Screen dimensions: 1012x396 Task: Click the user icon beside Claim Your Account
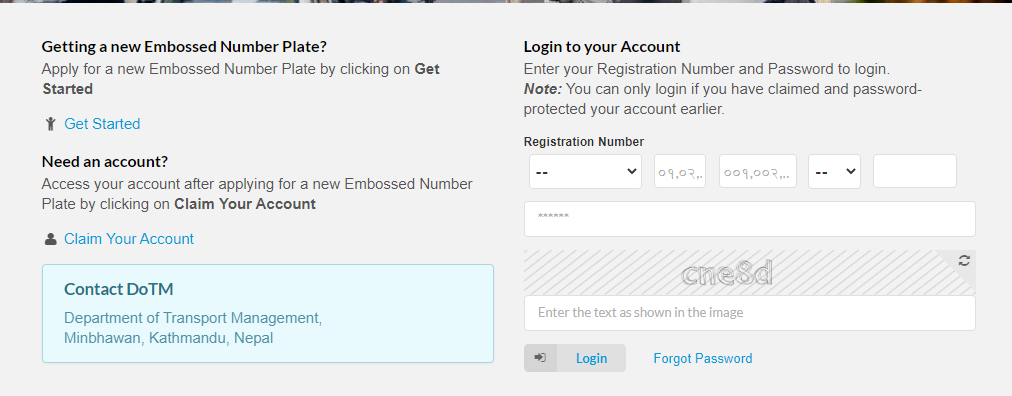[50, 239]
